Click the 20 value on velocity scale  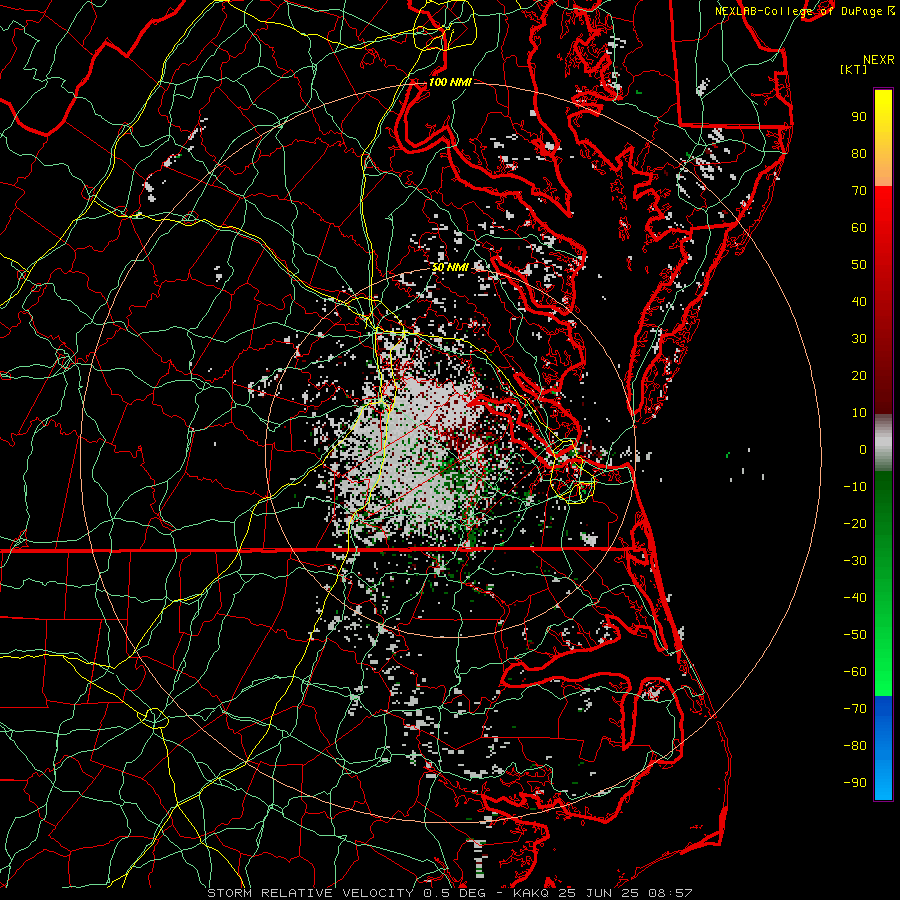click(x=859, y=375)
